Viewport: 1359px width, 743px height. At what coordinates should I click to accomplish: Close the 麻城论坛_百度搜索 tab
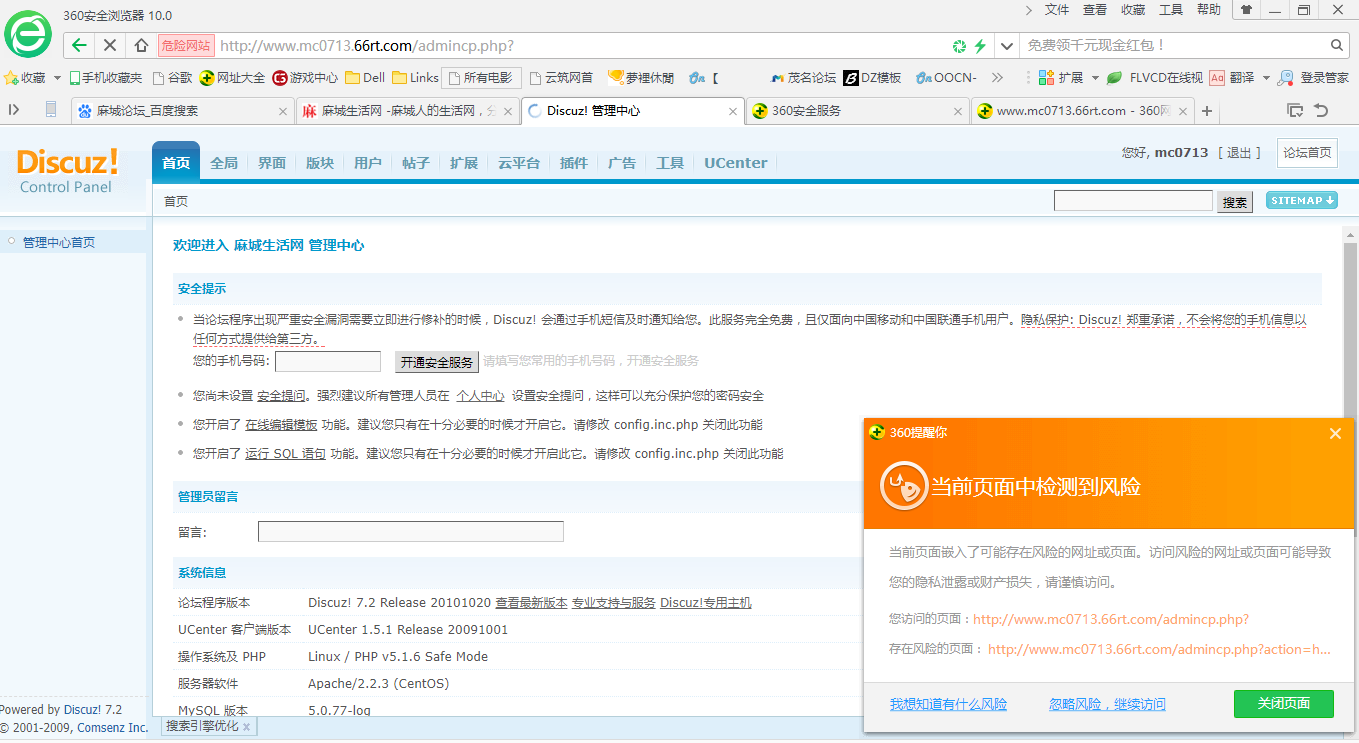tap(282, 111)
